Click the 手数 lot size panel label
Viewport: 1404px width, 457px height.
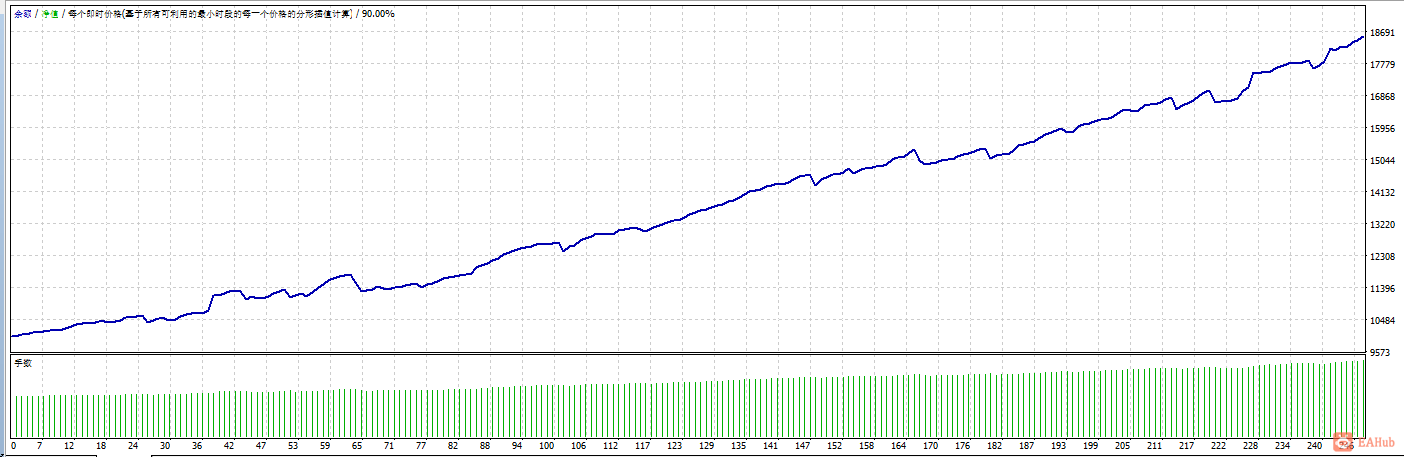pos(23,363)
